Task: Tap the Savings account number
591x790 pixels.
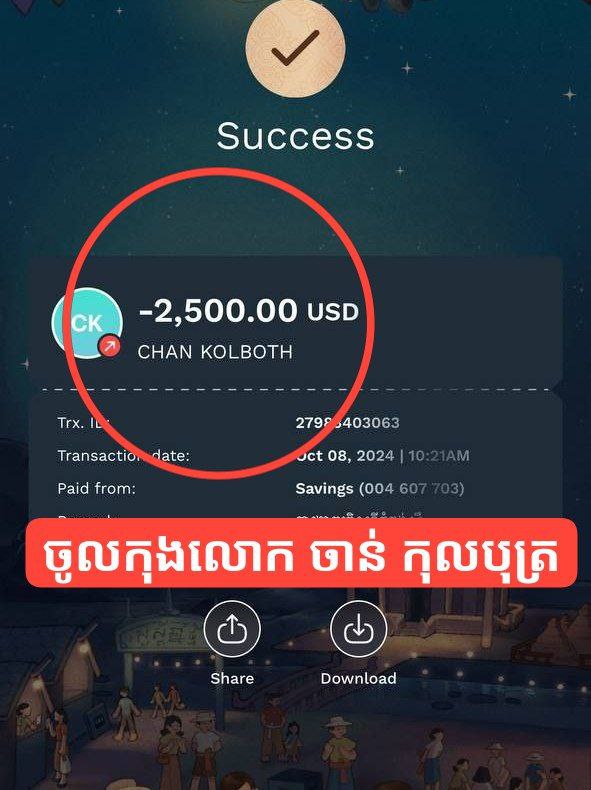Action: point(412,489)
